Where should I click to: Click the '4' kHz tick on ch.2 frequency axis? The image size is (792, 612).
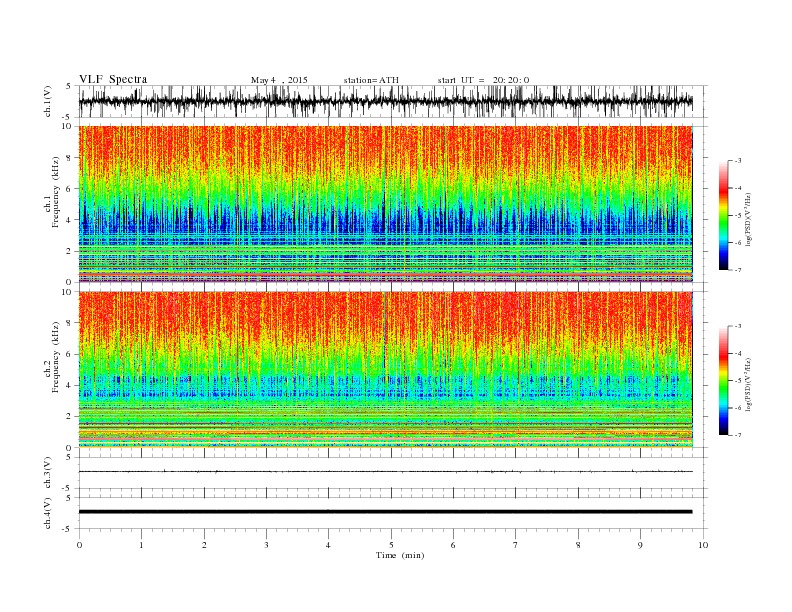point(70,386)
